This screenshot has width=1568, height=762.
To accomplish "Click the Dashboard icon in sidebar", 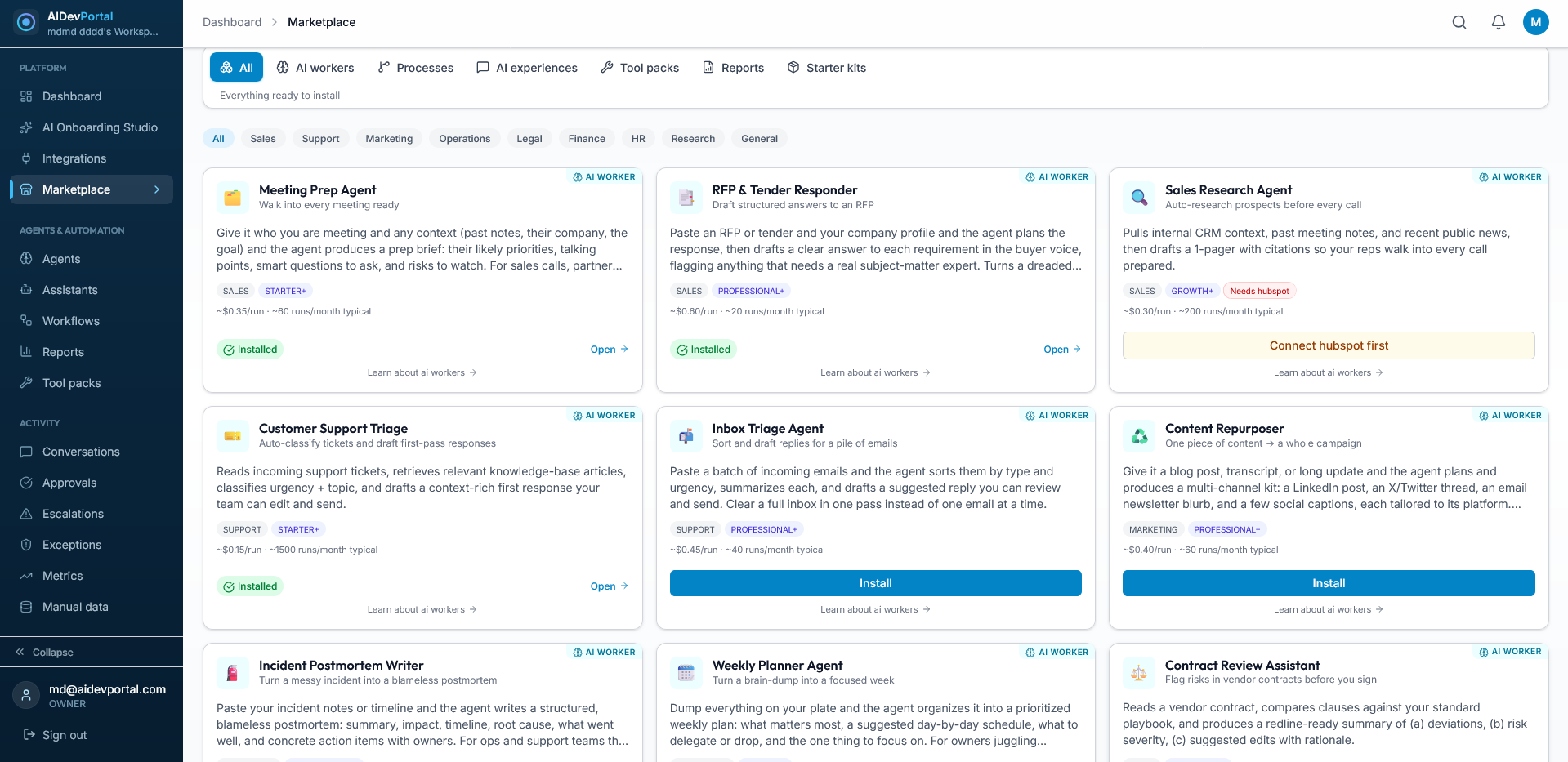I will 26,96.
